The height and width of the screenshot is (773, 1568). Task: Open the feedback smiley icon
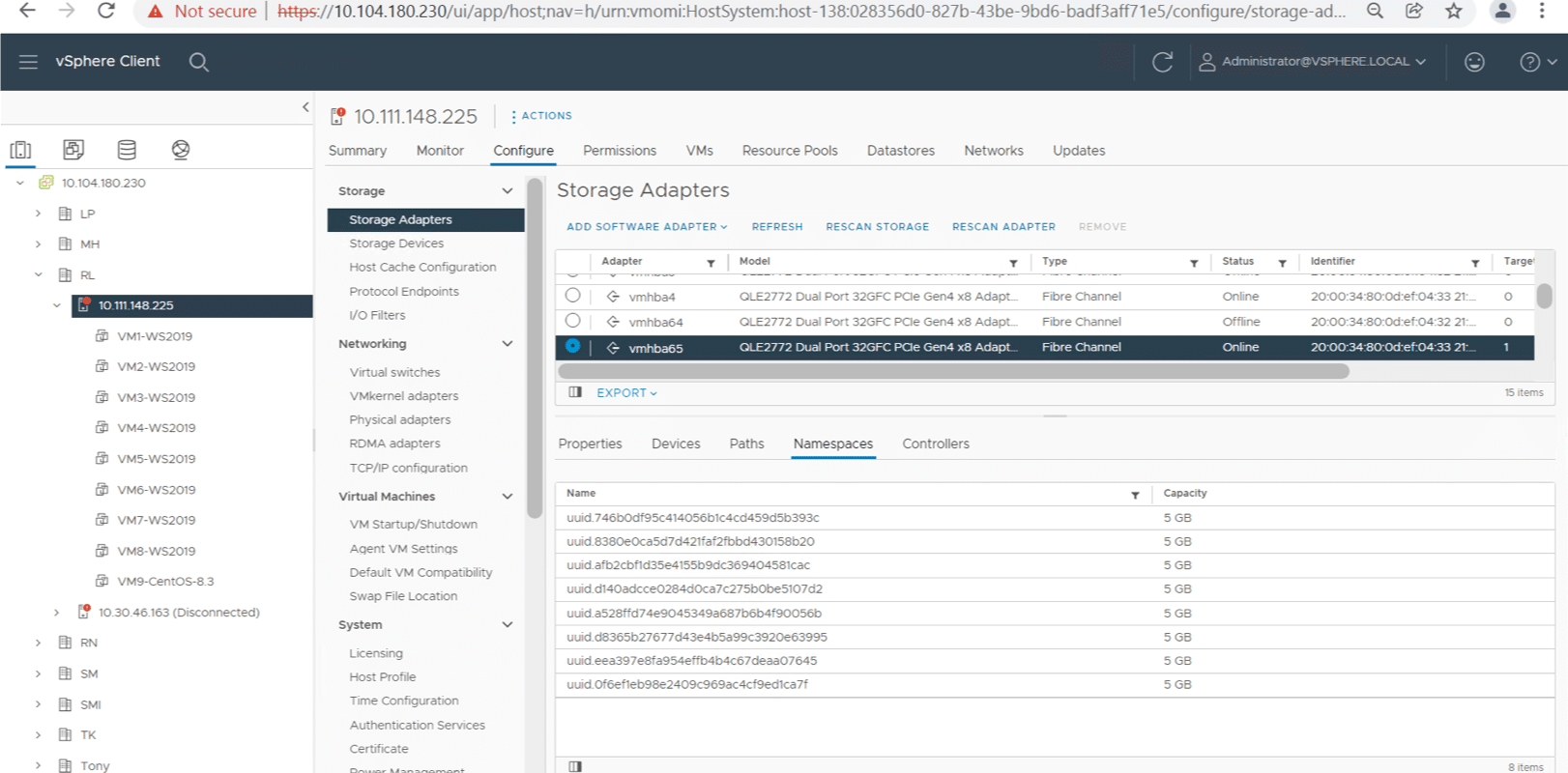[1474, 62]
